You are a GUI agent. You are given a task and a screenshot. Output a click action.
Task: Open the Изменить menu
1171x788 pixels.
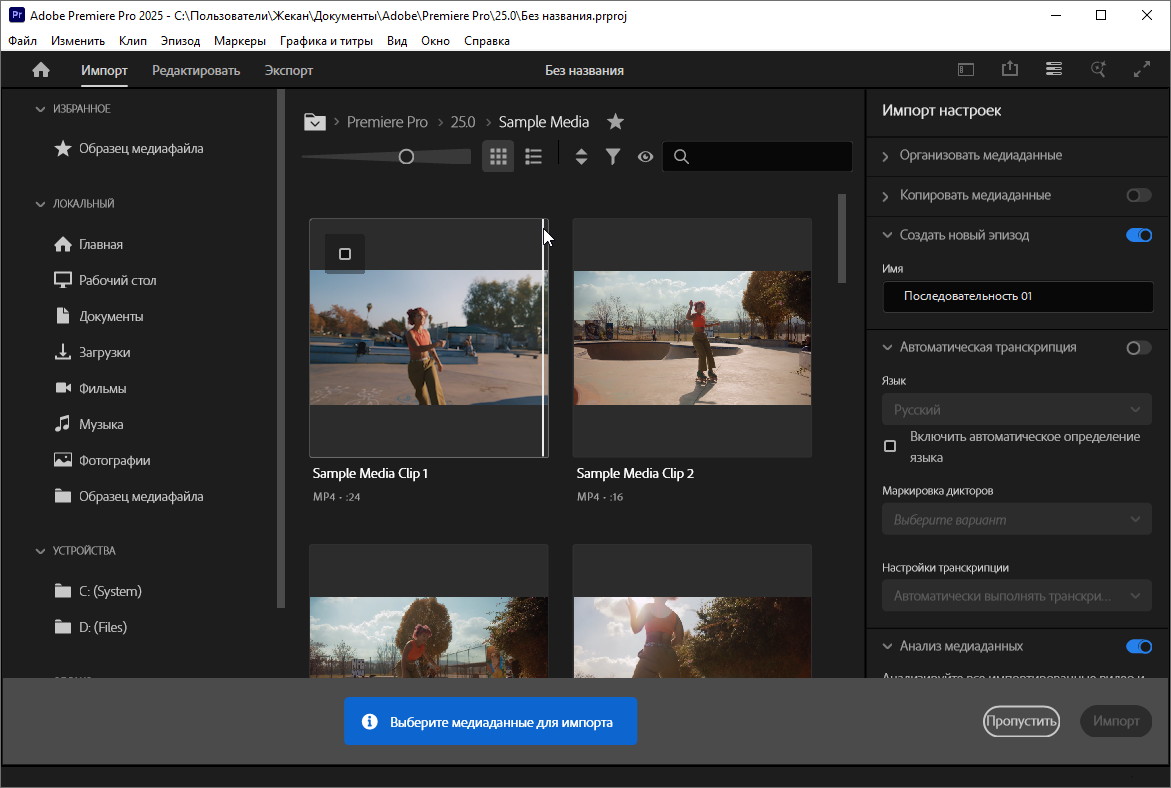tap(78, 40)
